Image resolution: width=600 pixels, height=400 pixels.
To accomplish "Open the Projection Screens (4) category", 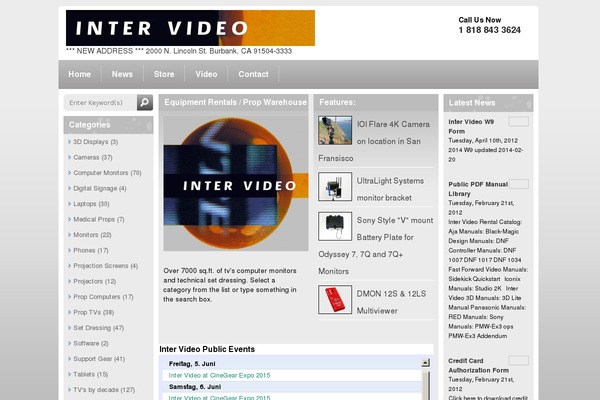I will (x=105, y=266).
